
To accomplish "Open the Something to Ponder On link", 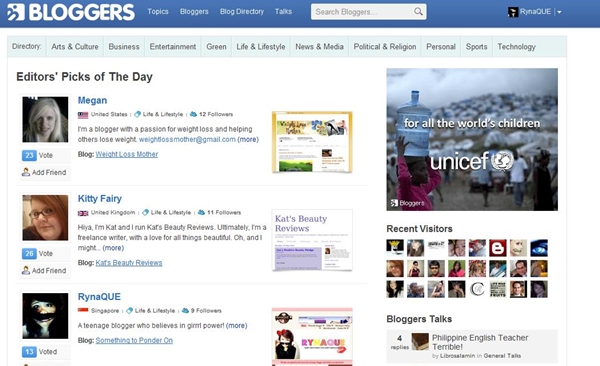I will (x=134, y=340).
